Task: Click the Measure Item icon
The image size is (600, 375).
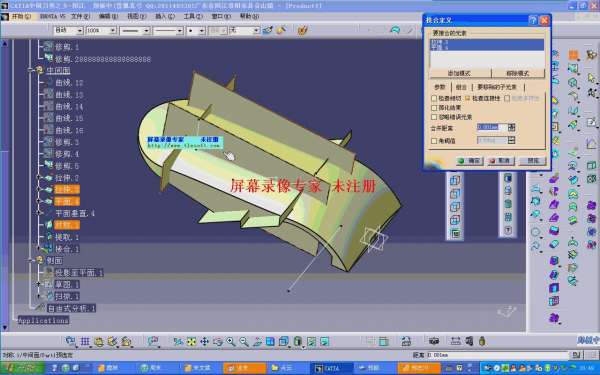Action: (x=469, y=341)
